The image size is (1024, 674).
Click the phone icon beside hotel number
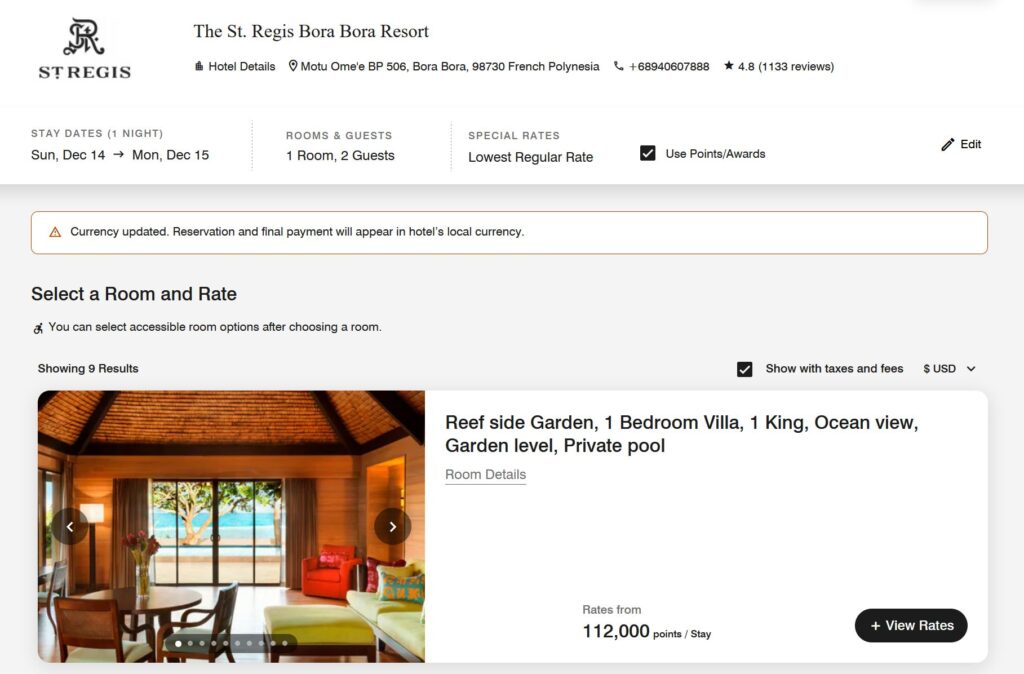(619, 67)
